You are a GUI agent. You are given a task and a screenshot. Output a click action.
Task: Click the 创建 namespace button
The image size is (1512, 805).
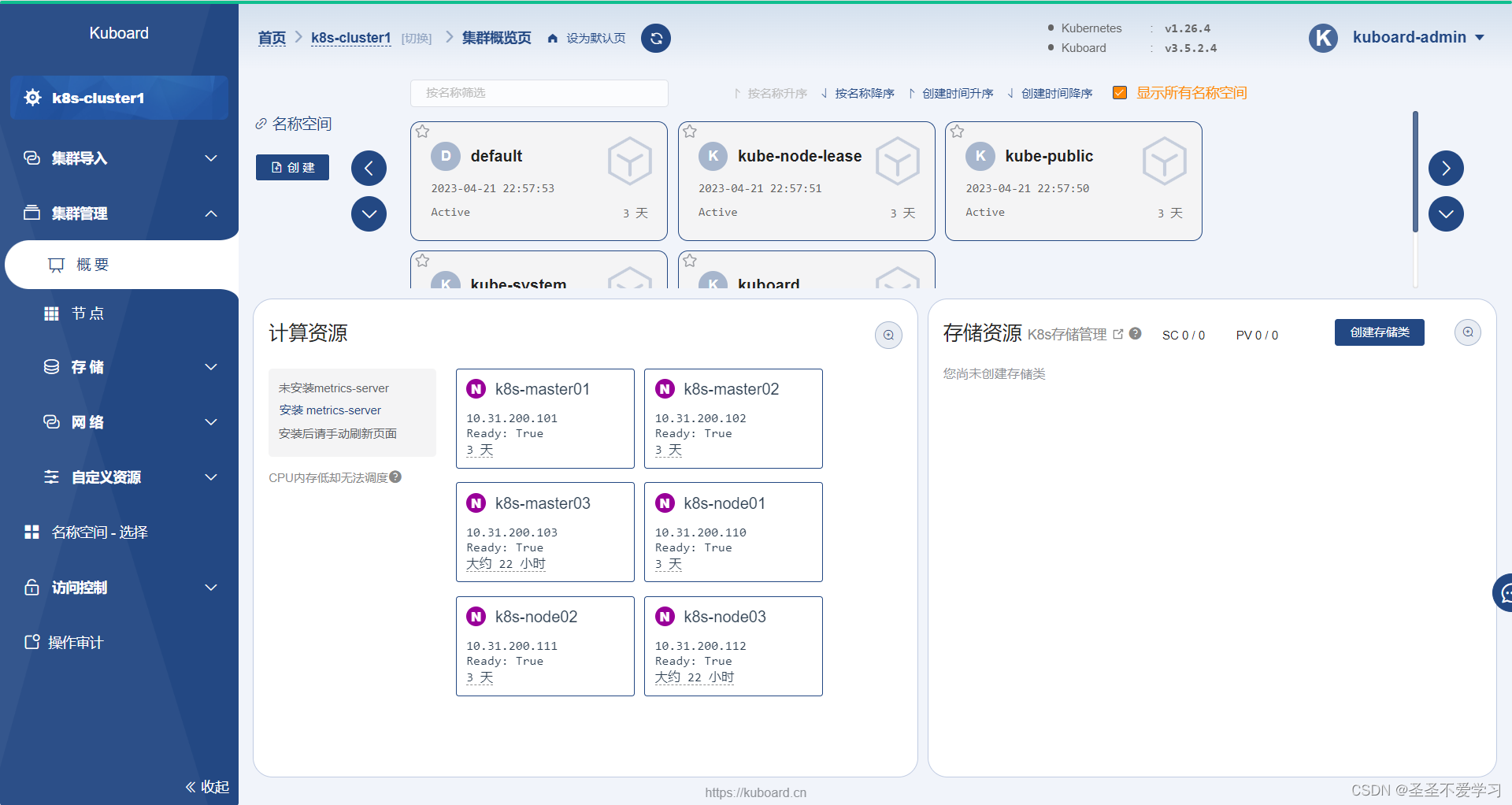click(292, 167)
